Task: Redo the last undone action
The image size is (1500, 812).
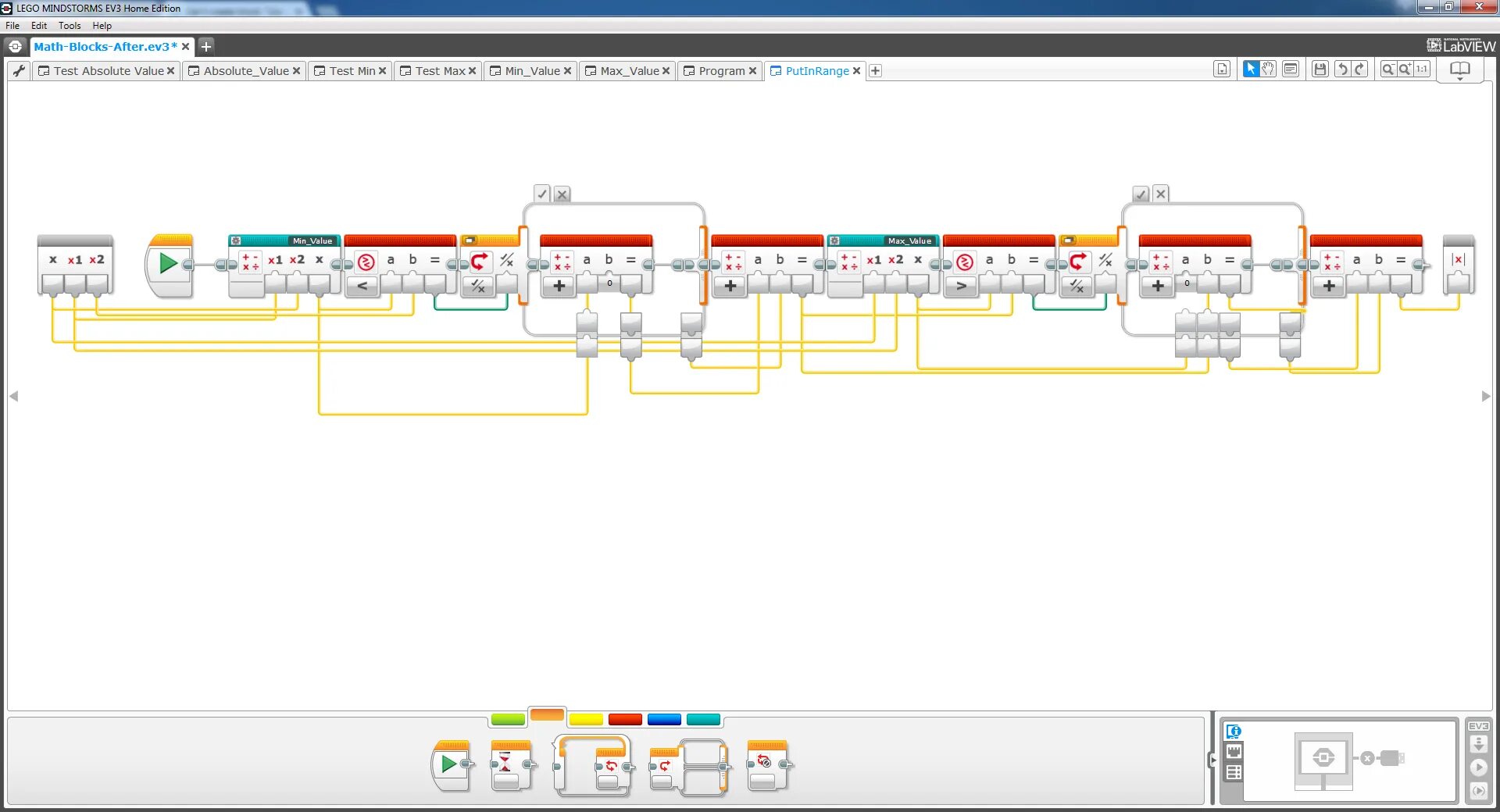Action: pyautogui.click(x=1359, y=69)
